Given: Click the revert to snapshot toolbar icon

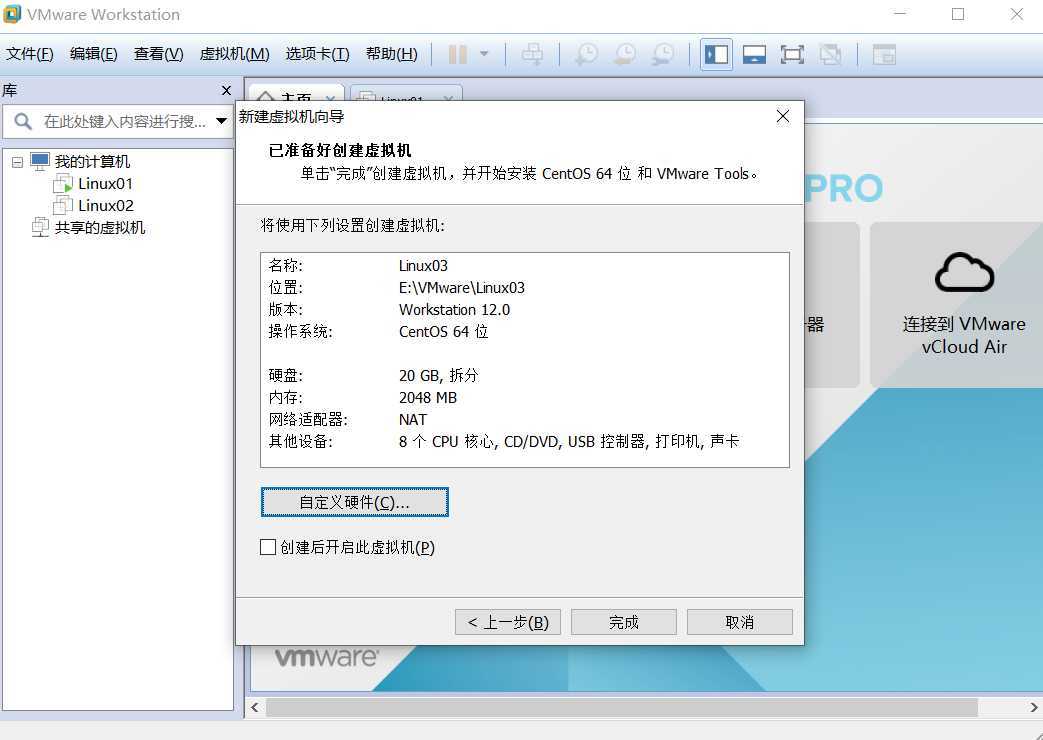Looking at the screenshot, I should tap(625, 55).
